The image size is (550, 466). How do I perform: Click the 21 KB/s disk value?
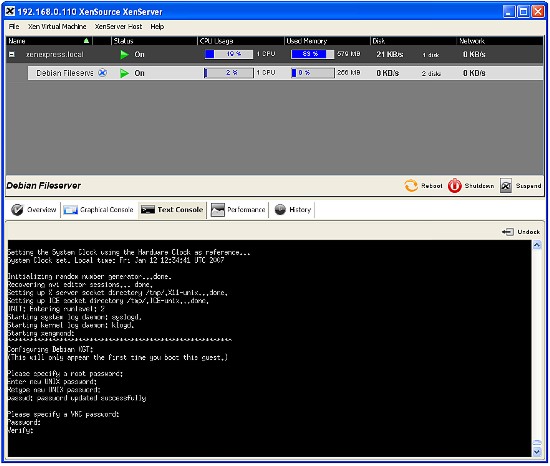(x=390, y=54)
